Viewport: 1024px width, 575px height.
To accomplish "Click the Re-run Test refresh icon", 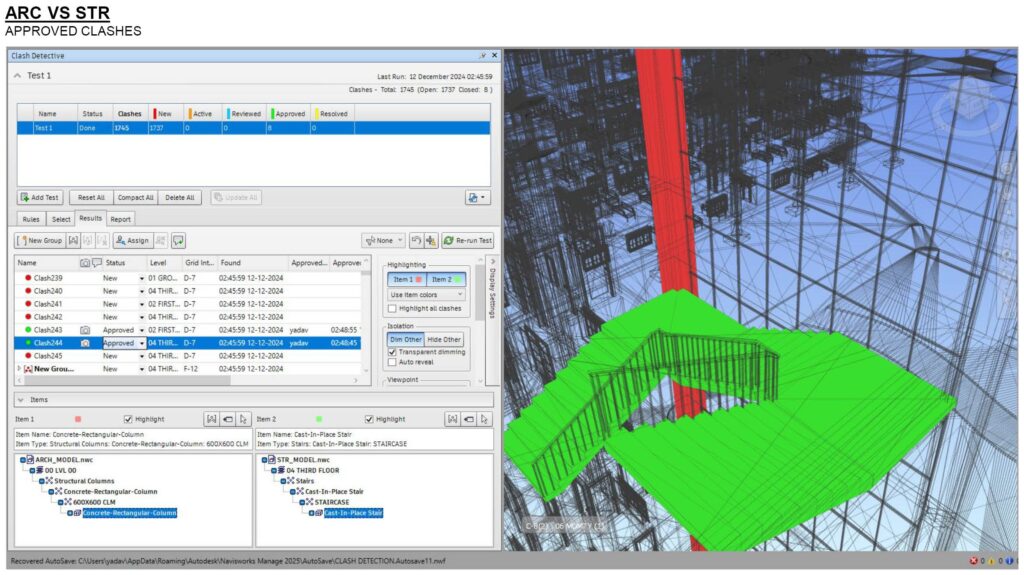I will pos(449,241).
